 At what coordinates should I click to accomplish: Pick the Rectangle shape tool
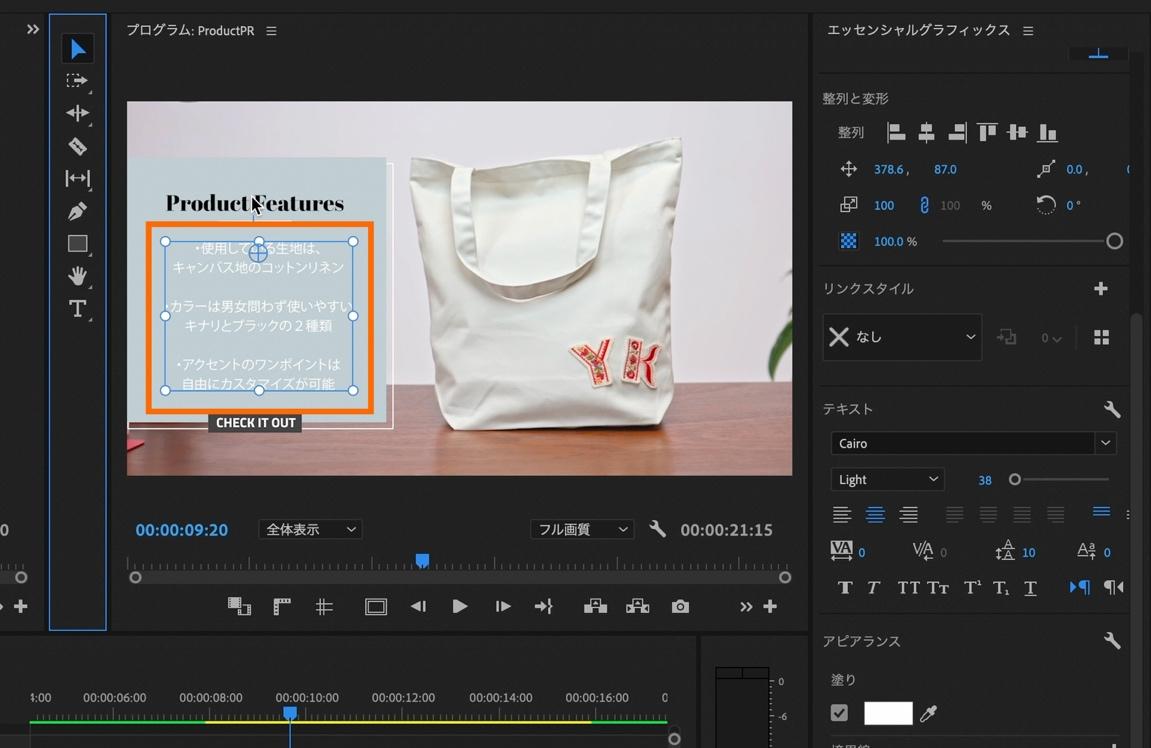(77, 244)
